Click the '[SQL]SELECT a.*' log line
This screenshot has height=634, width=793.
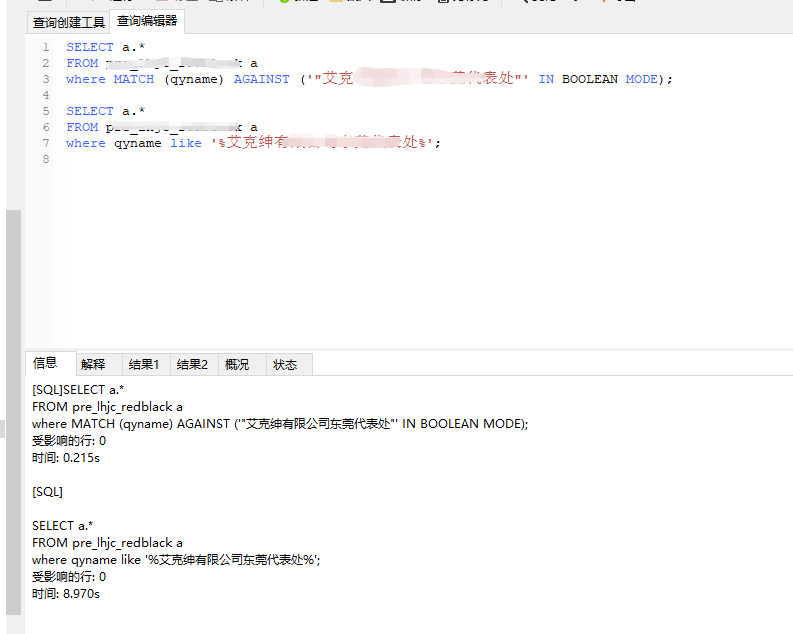(x=78, y=390)
